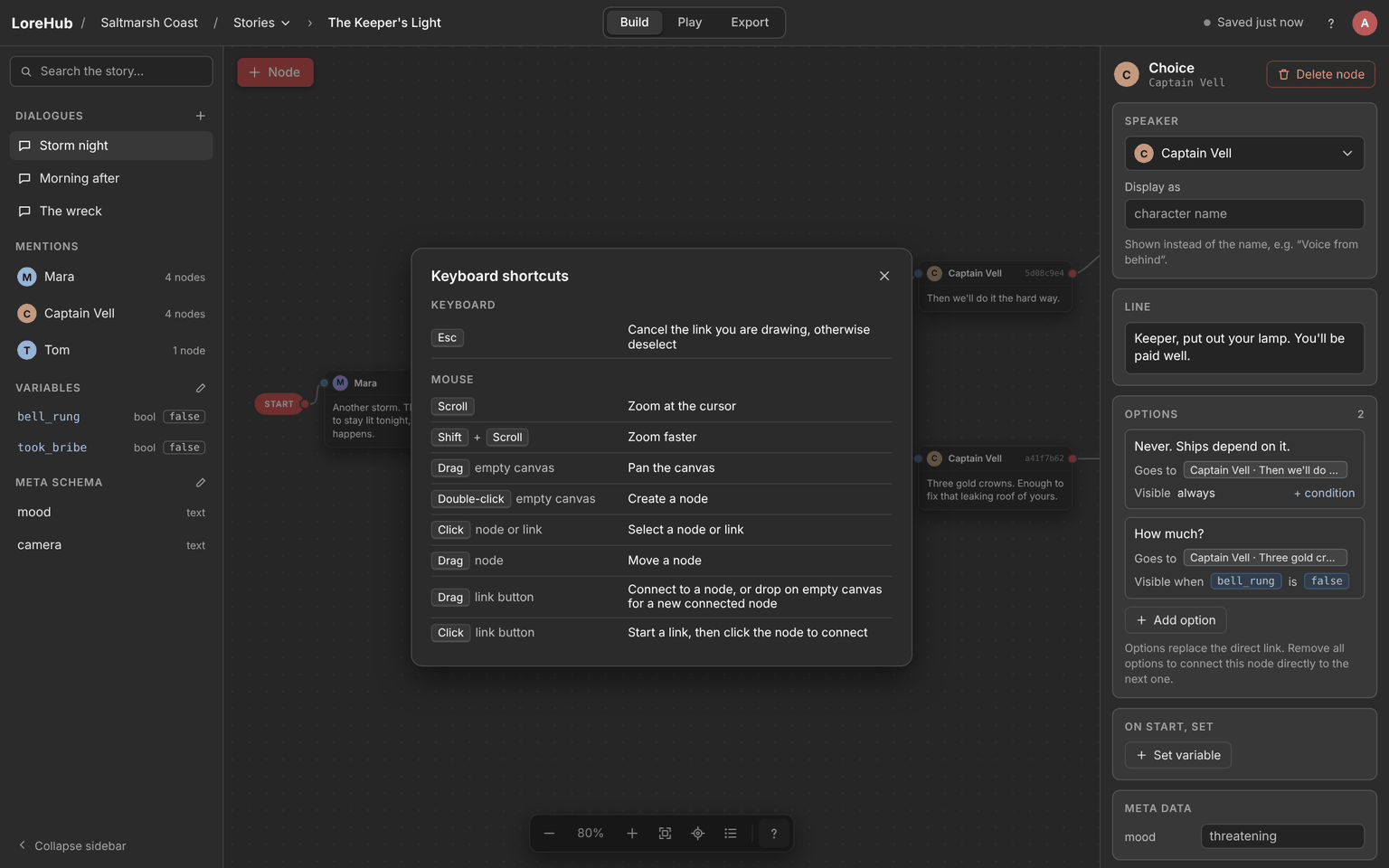Click the search magnifier icon
Image resolution: width=1389 pixels, height=868 pixels.
click(x=26, y=71)
